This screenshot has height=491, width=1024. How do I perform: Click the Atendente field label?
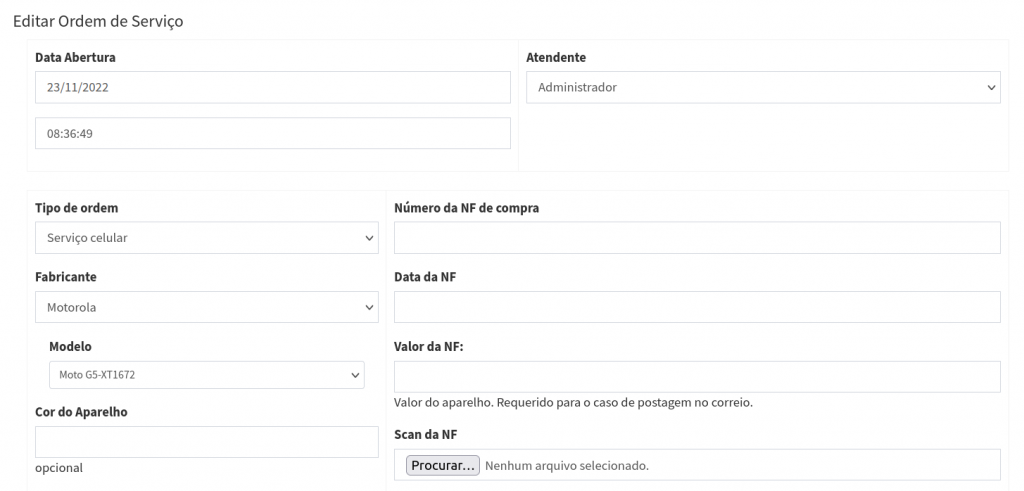(x=556, y=57)
